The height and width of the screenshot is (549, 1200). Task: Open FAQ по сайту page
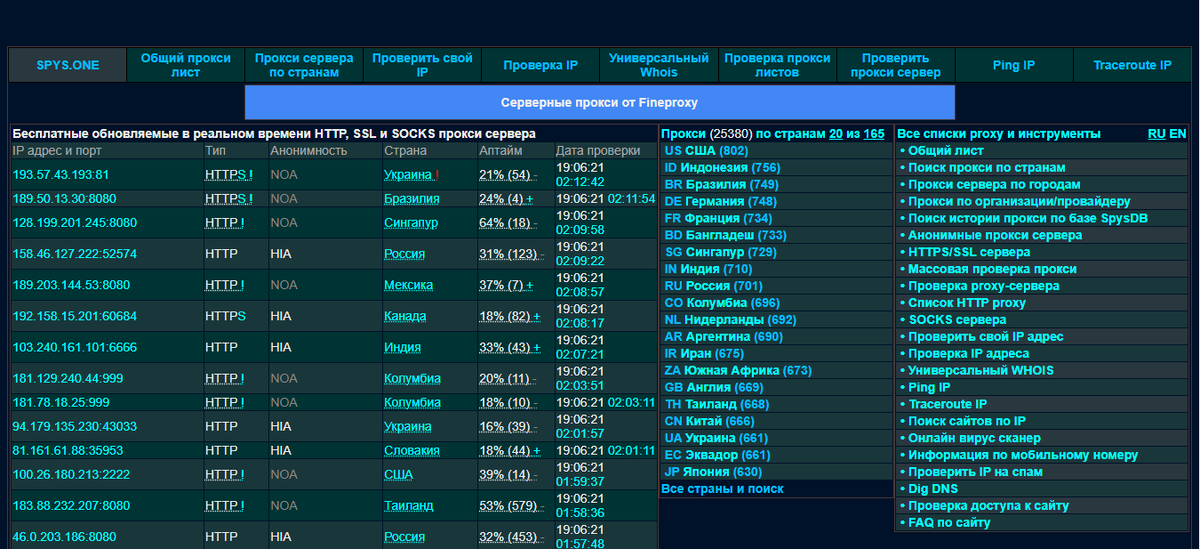[x=949, y=523]
